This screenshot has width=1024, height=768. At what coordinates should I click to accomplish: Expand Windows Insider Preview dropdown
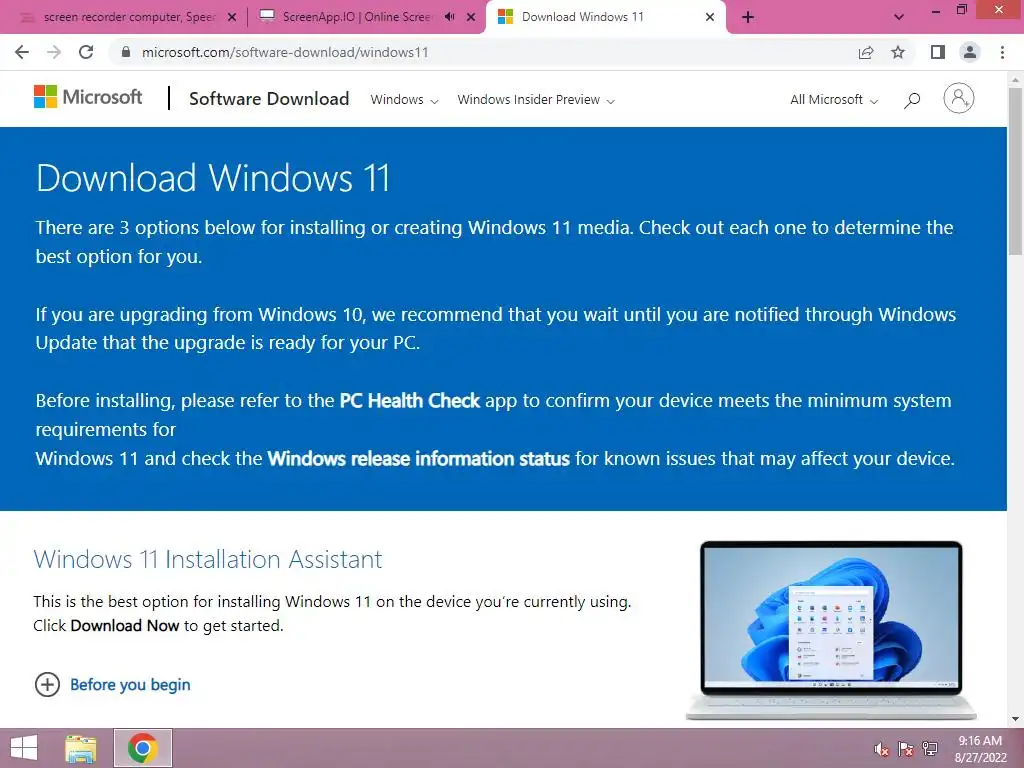[536, 100]
